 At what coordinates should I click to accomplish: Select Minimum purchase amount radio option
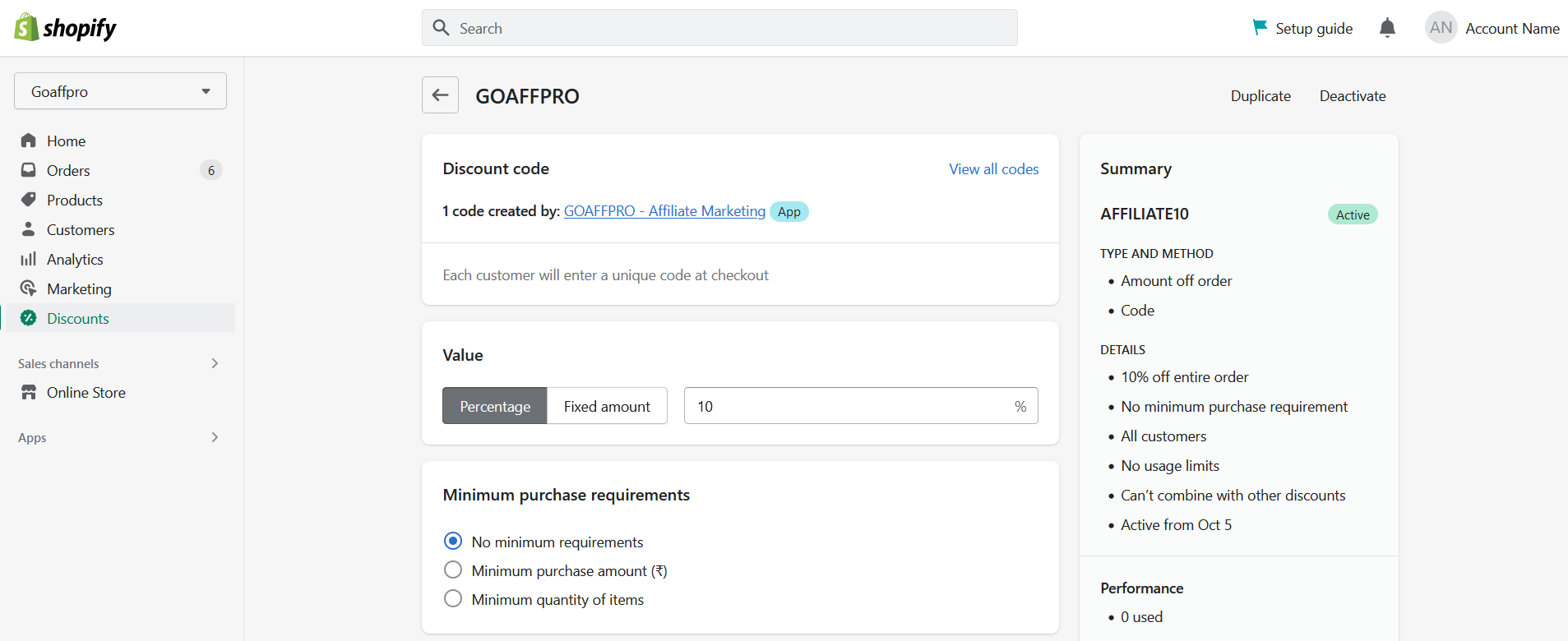click(x=453, y=570)
